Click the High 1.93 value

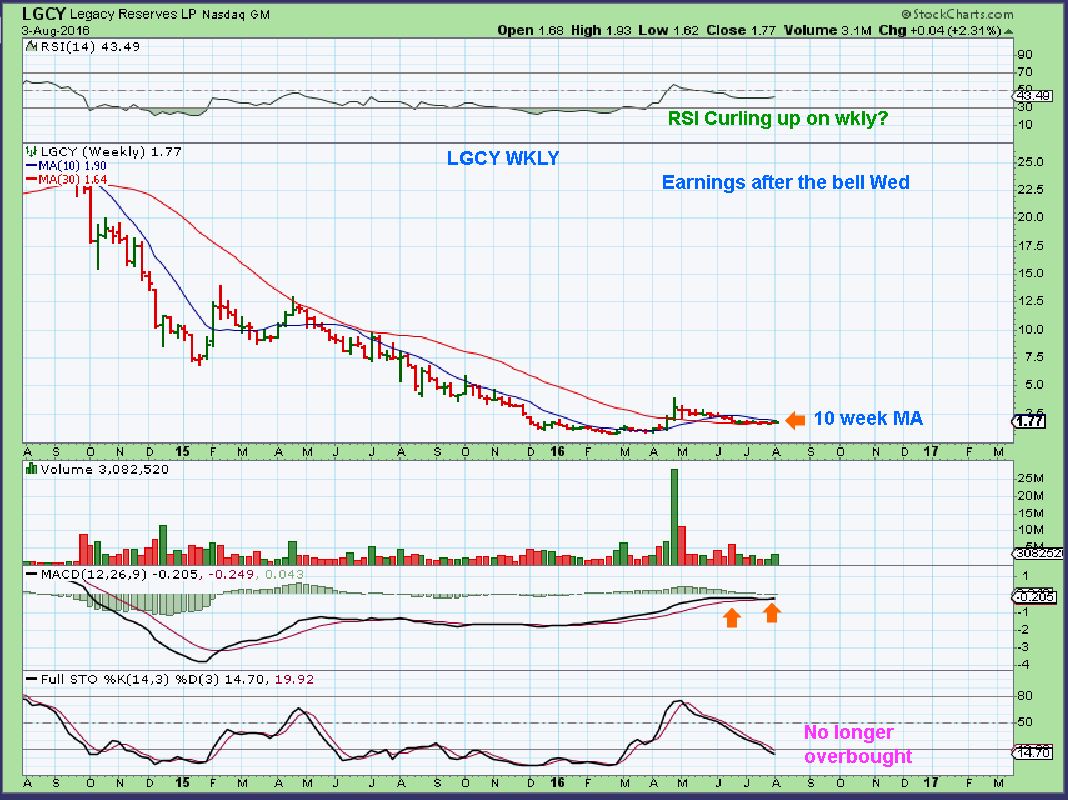pyautogui.click(x=601, y=31)
